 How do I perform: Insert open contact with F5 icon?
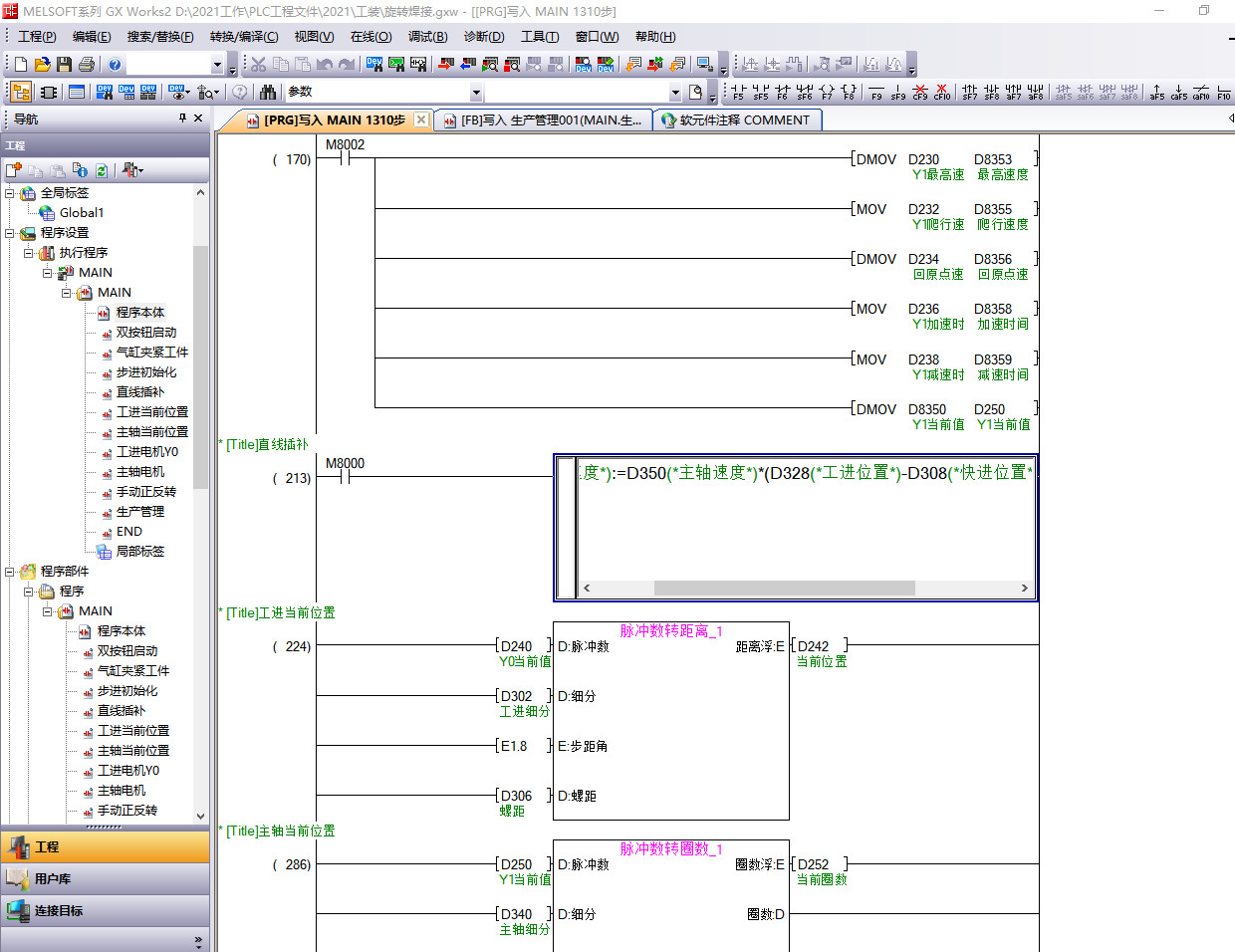click(738, 93)
